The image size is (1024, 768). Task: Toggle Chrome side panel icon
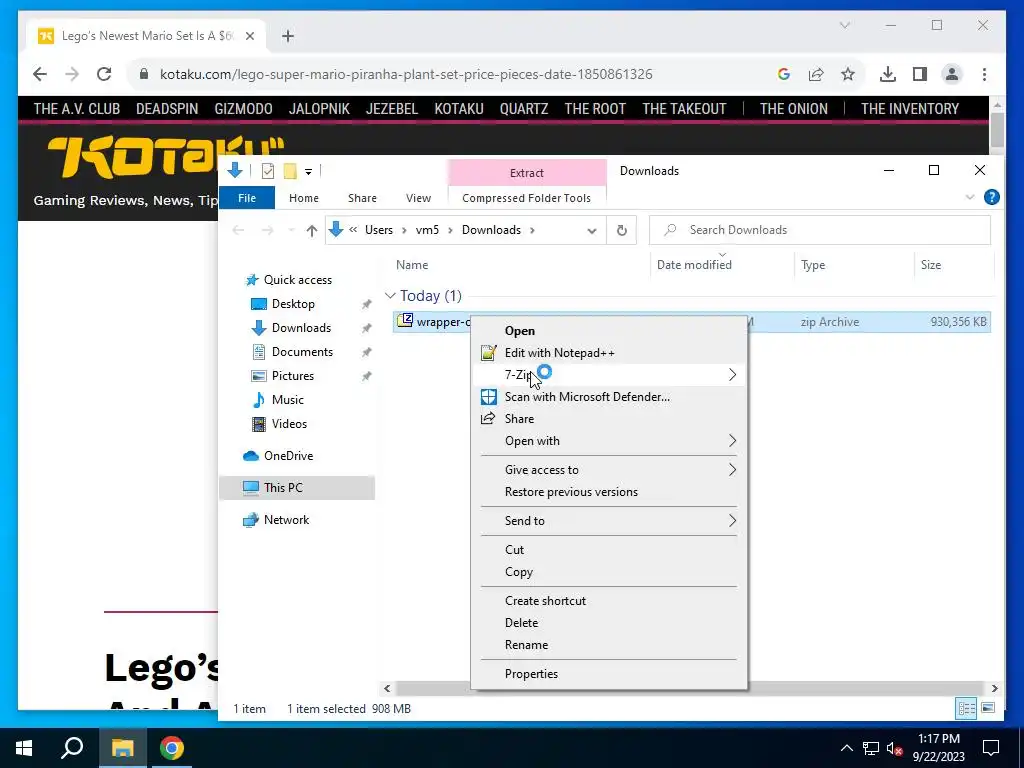(920, 74)
